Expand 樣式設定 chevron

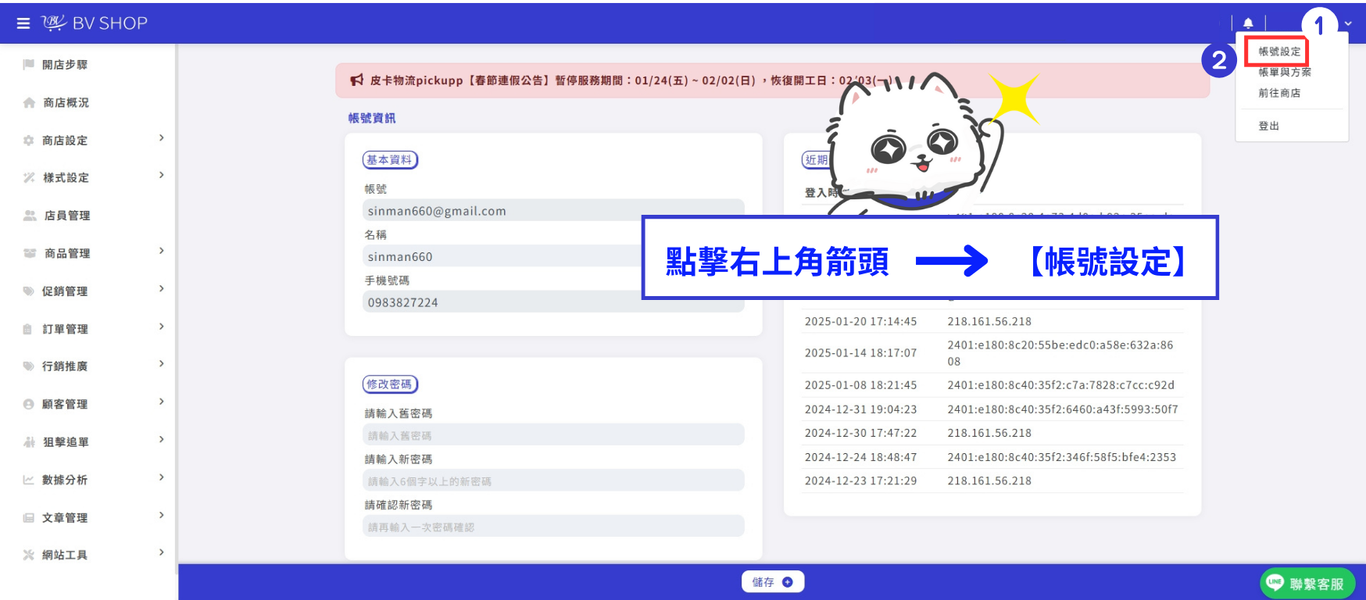coord(161,176)
